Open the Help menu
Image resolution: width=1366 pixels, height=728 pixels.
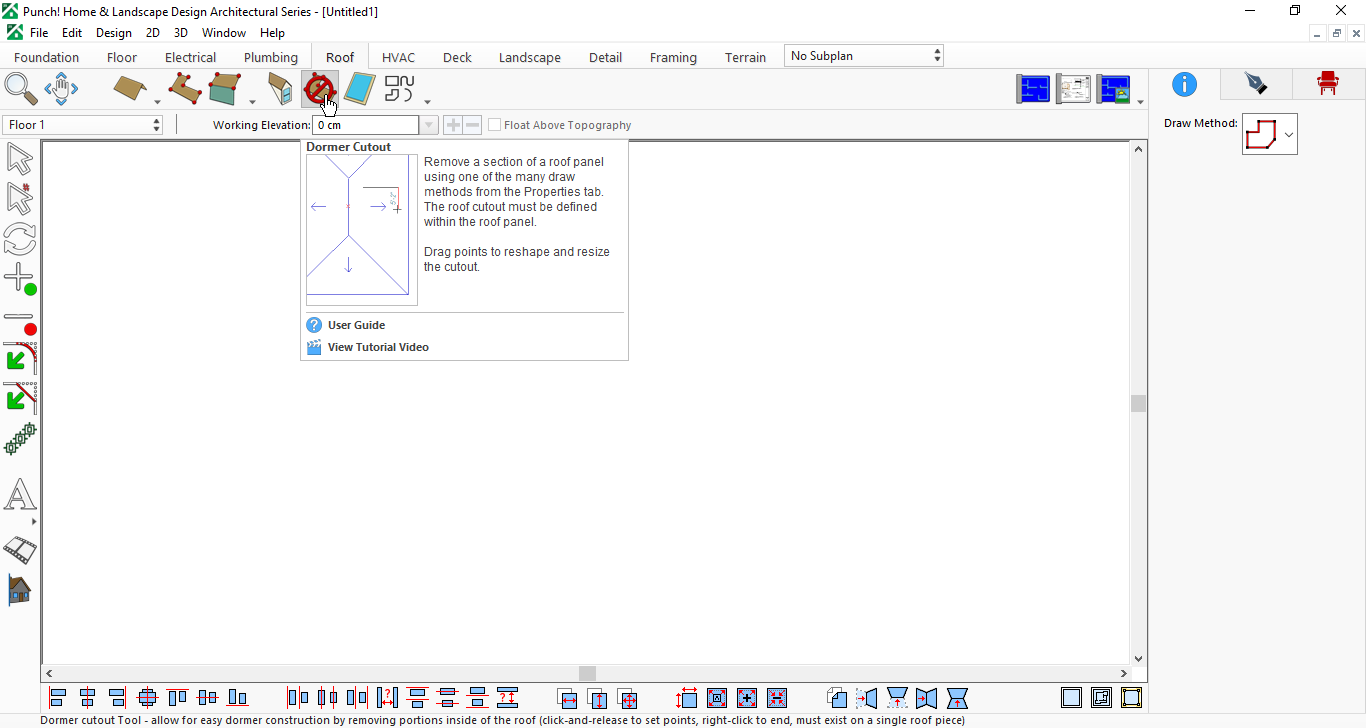pyautogui.click(x=272, y=33)
